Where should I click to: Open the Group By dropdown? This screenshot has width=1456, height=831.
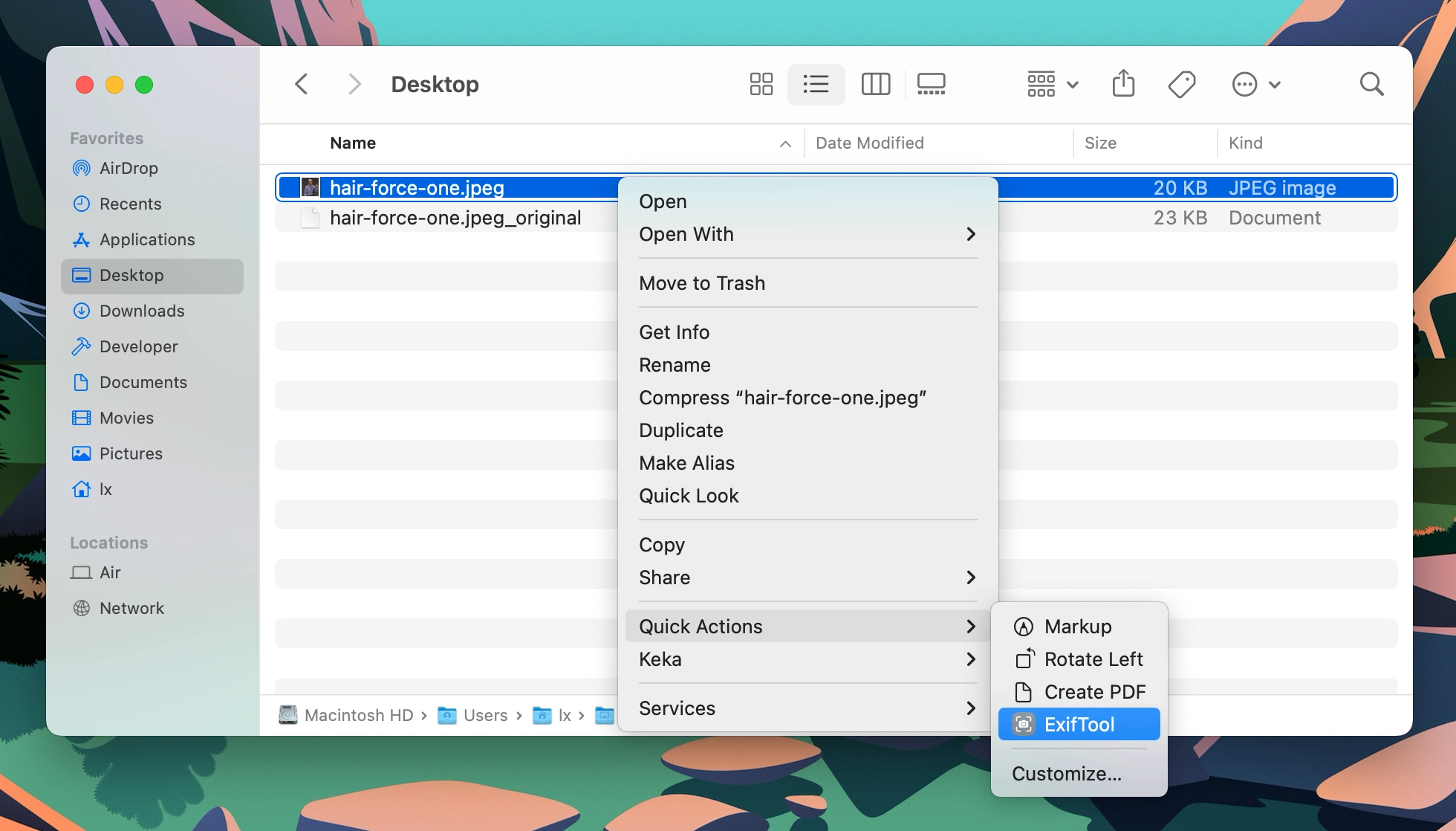point(1052,84)
